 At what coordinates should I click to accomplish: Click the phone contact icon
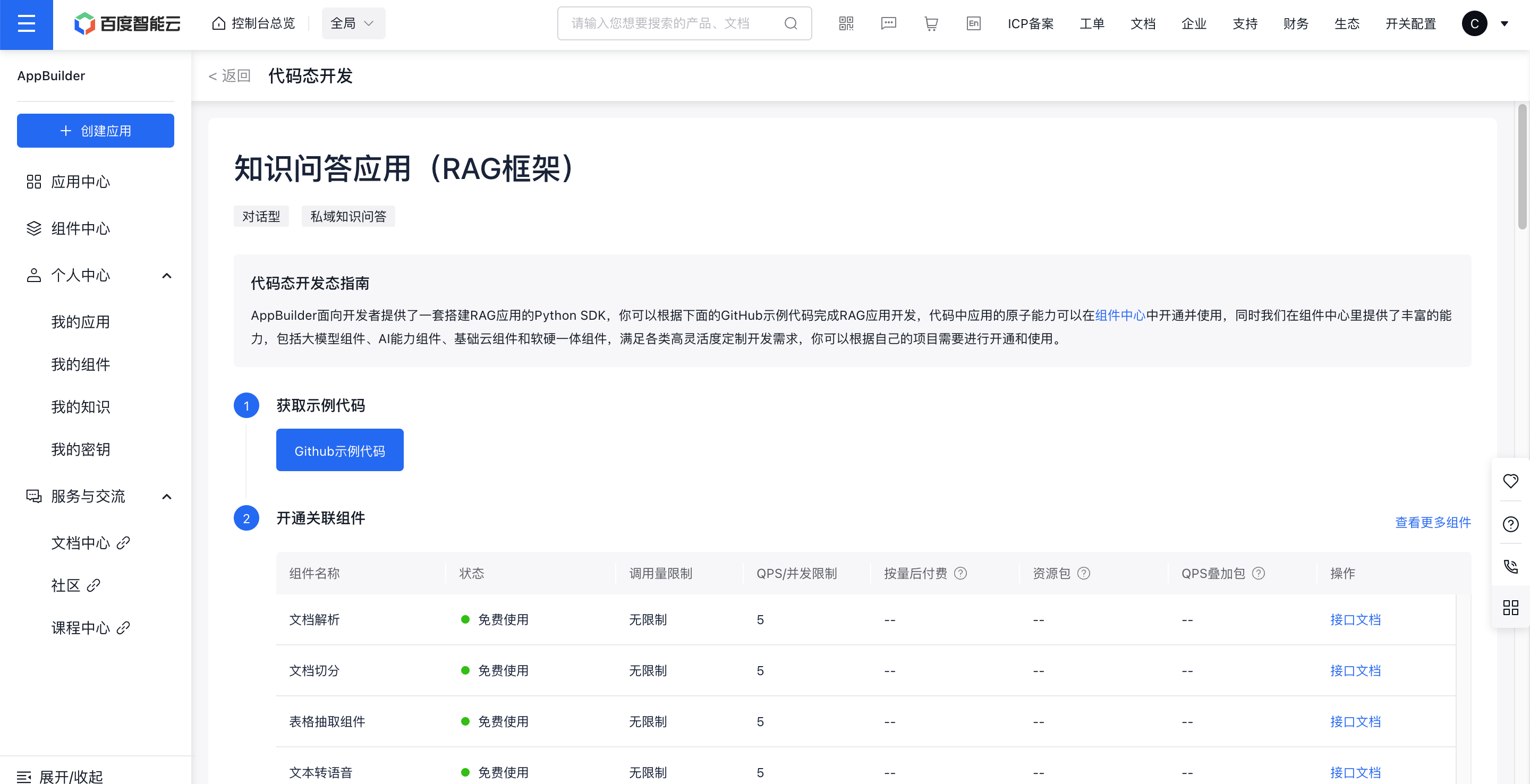pos(1510,566)
